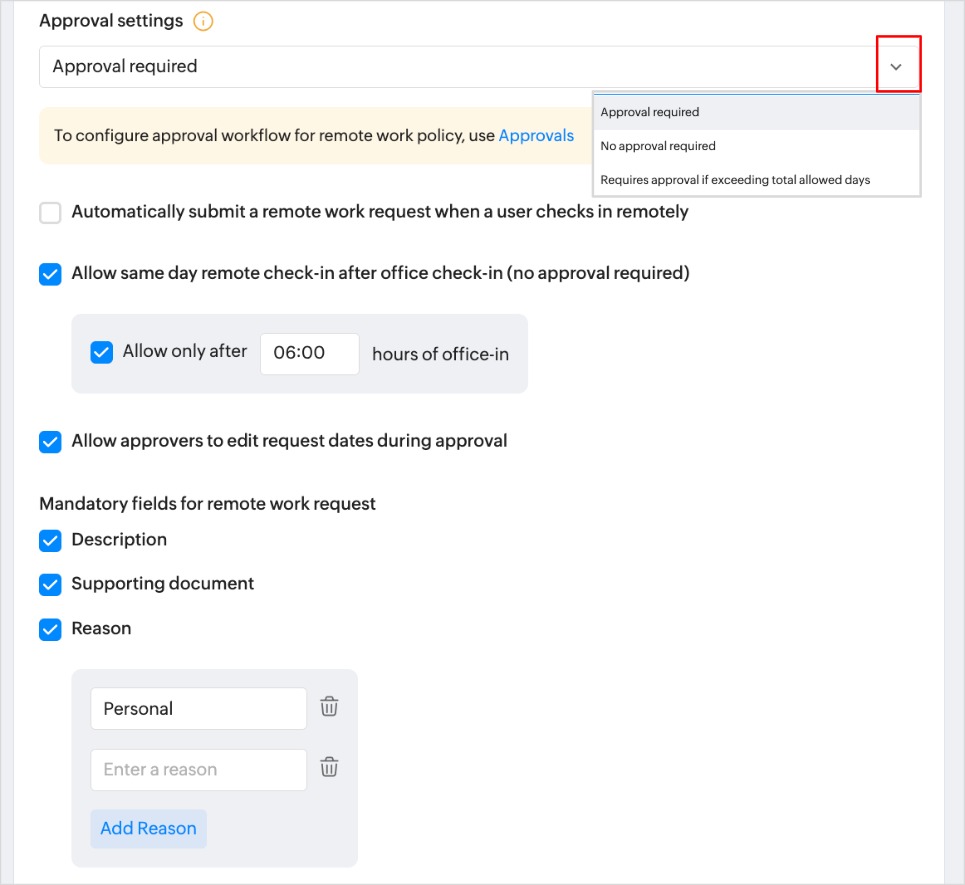Click the 06:00 hours input field

pyautogui.click(x=309, y=354)
